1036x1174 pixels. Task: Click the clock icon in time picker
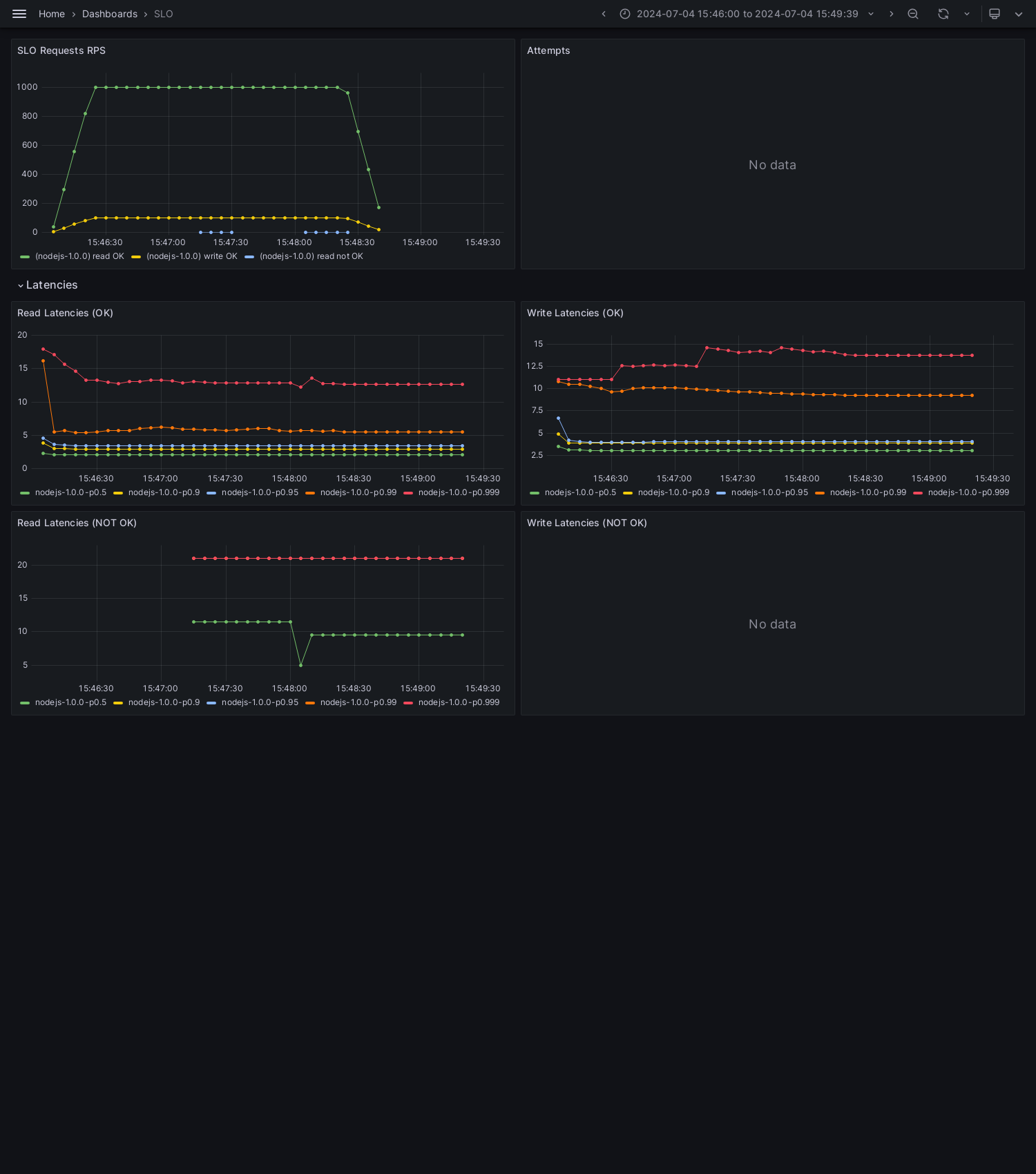[x=625, y=14]
